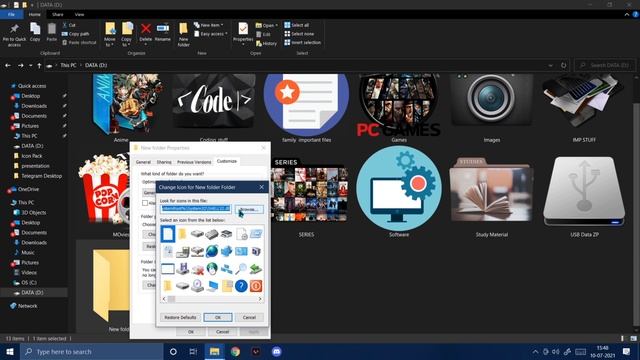Choose the floppy disk drive icon

click(x=182, y=269)
